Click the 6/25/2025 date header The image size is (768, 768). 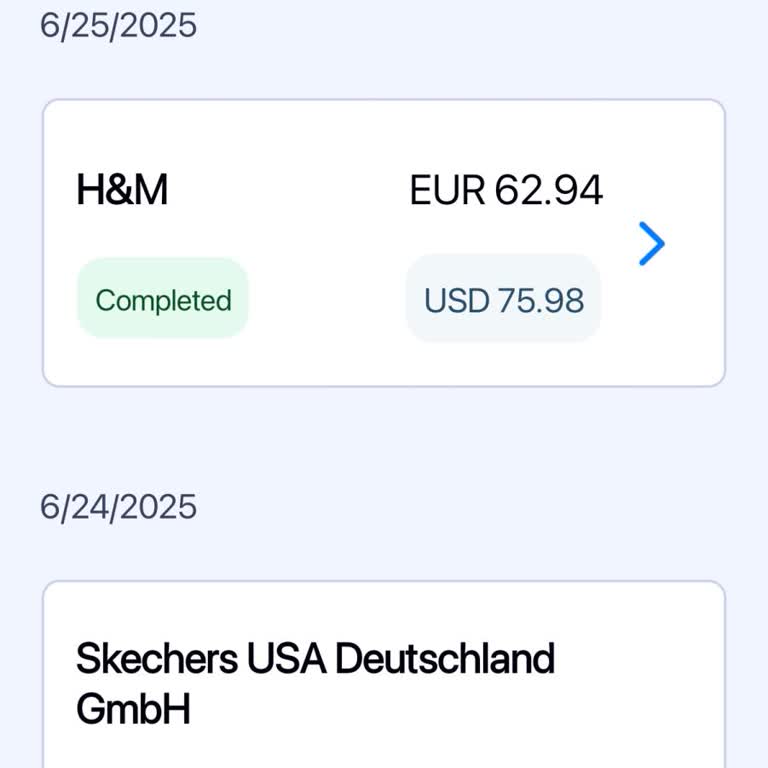point(118,25)
